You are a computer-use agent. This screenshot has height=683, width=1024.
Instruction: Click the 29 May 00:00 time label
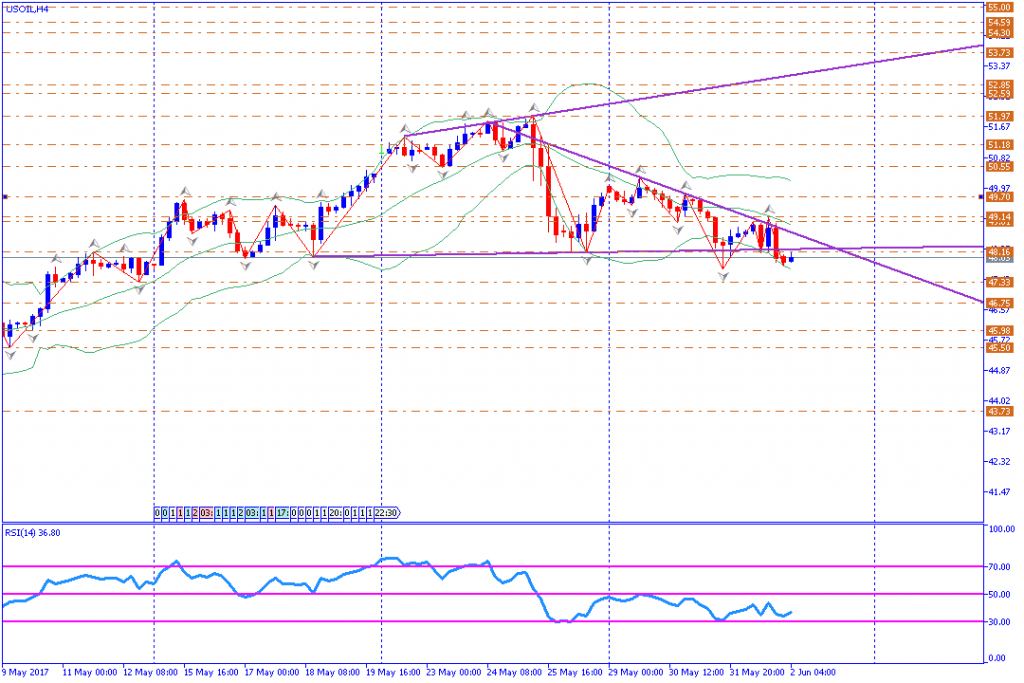[x=636, y=672]
